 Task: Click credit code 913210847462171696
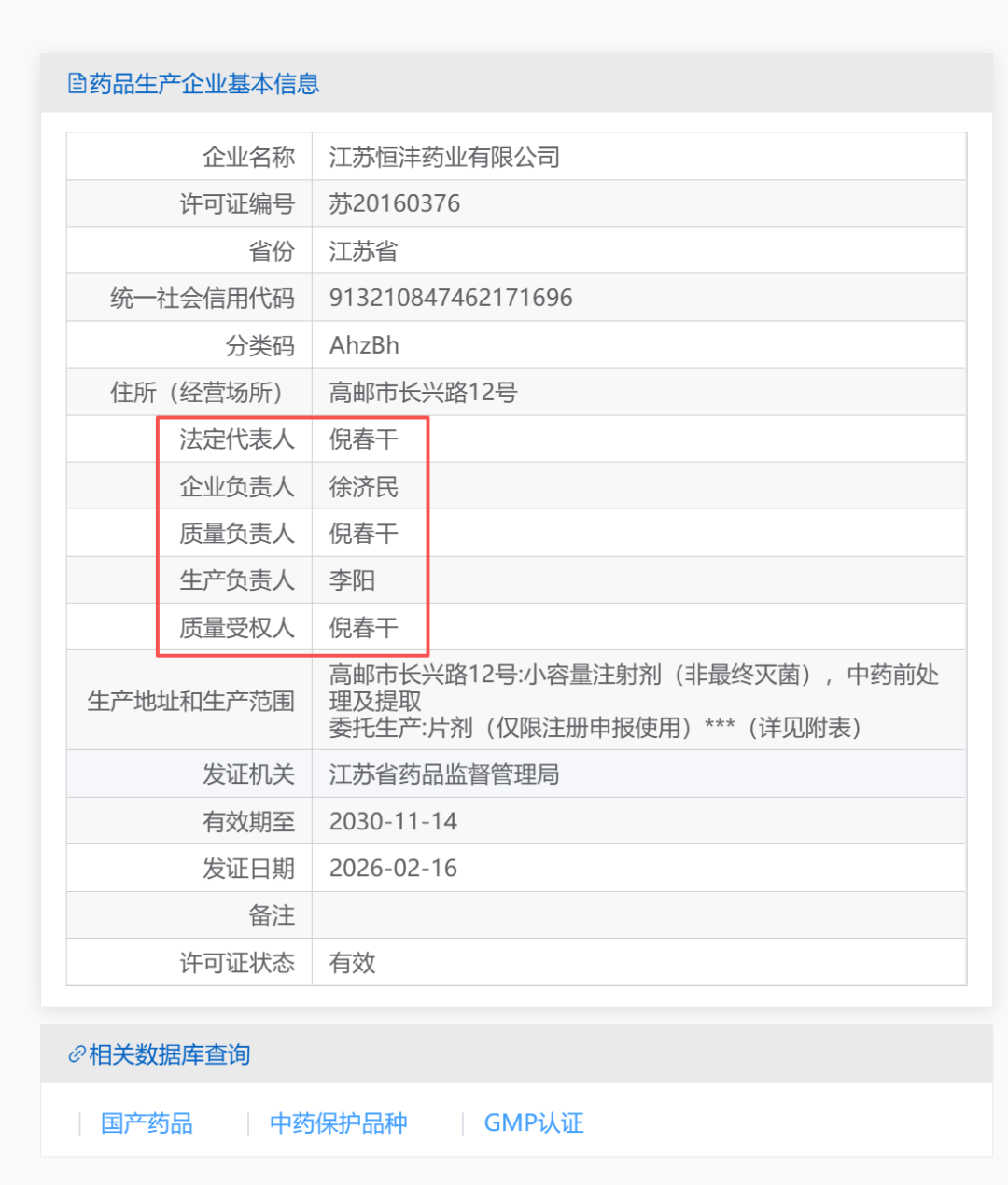451,298
